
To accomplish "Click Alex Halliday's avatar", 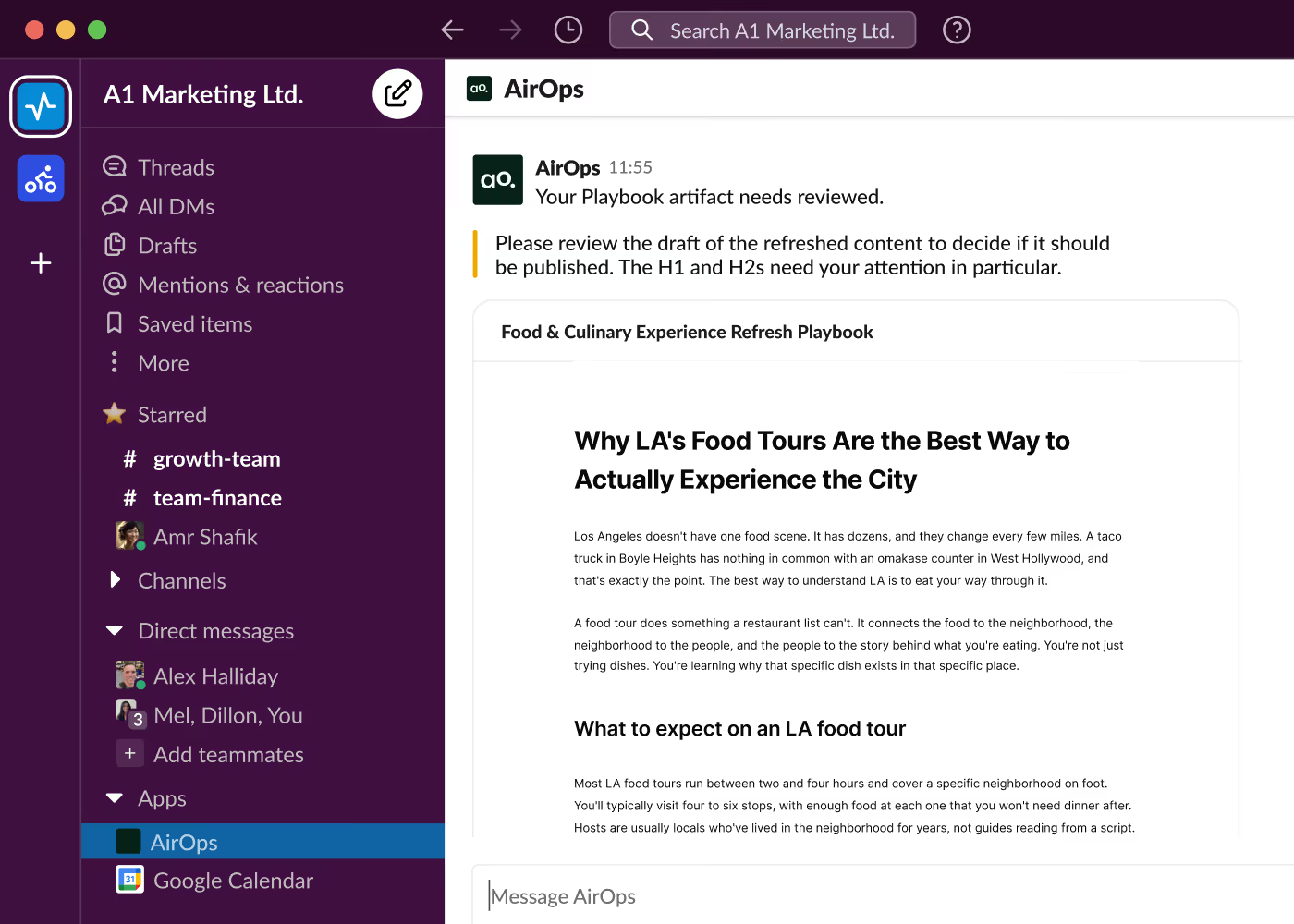I will [129, 675].
